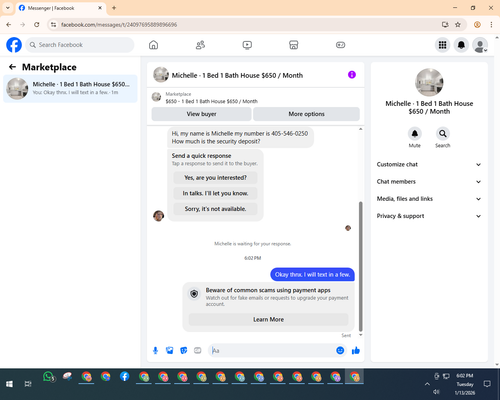The height and width of the screenshot is (400, 500).
Task: Open the Facebook Home feed icon
Action: click(153, 45)
